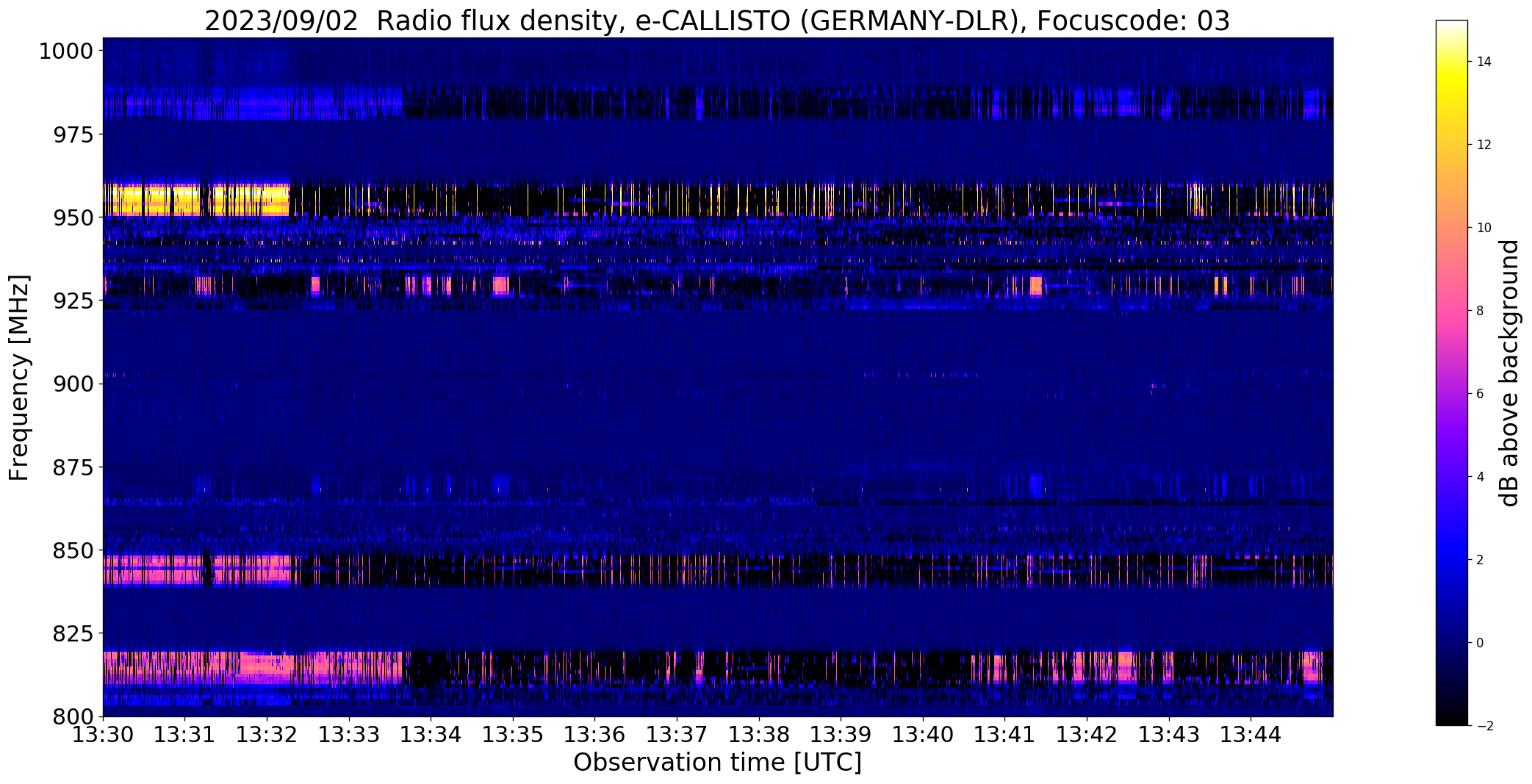1532x784 pixels.
Task: Click the 13:42 time tick label
Action: [1087, 735]
